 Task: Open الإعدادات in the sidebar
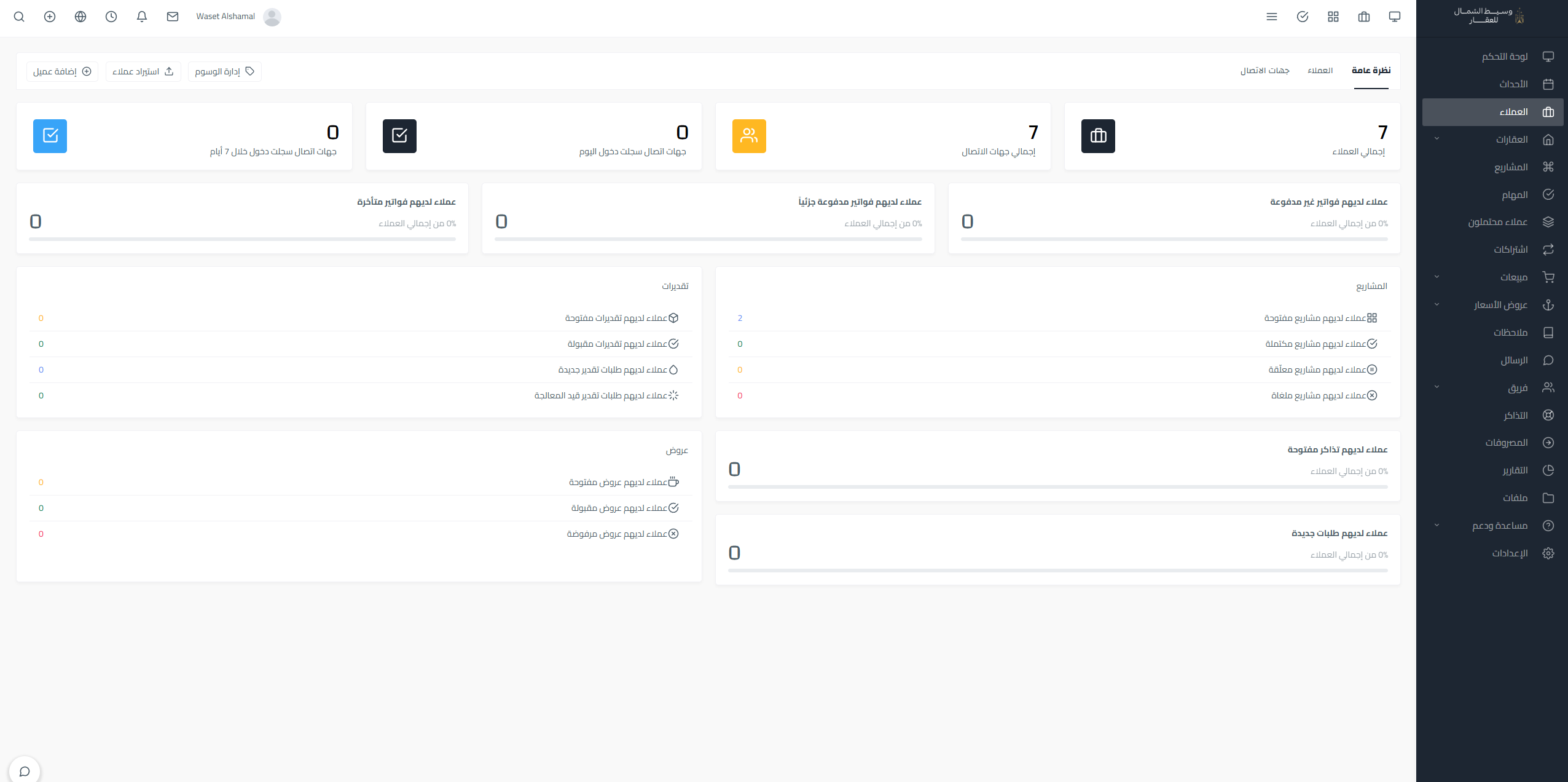point(1510,553)
